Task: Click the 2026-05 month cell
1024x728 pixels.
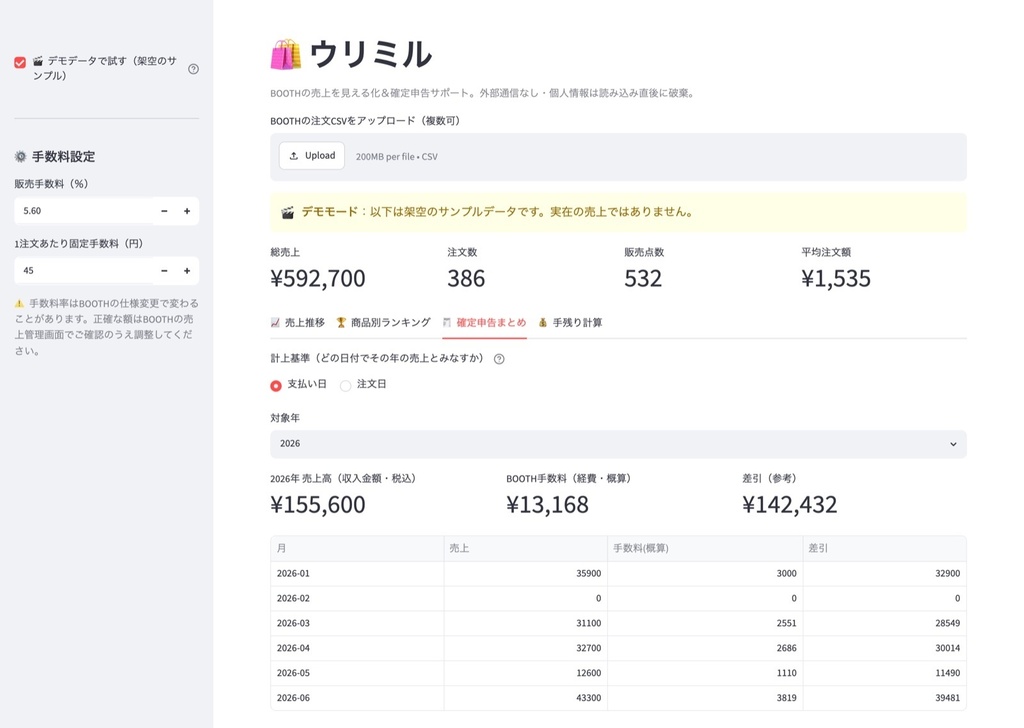Action: click(x=357, y=673)
